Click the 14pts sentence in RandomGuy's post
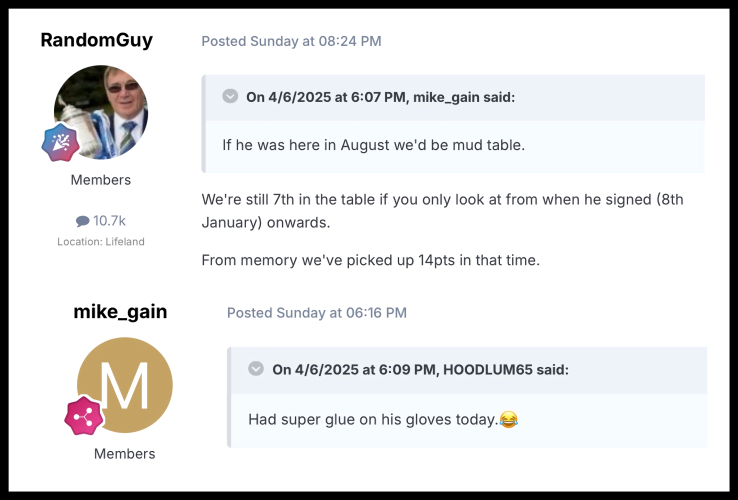This screenshot has width=738, height=500. coord(370,260)
